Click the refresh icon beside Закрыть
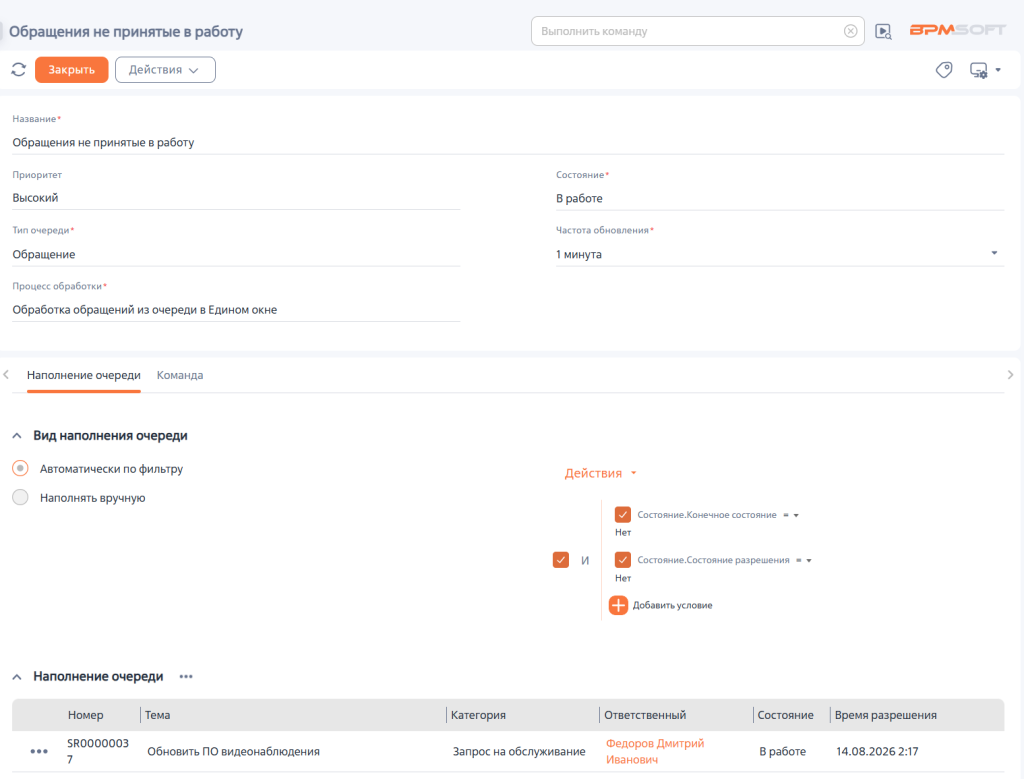Screen dimensions: 1024x779 pos(18,70)
